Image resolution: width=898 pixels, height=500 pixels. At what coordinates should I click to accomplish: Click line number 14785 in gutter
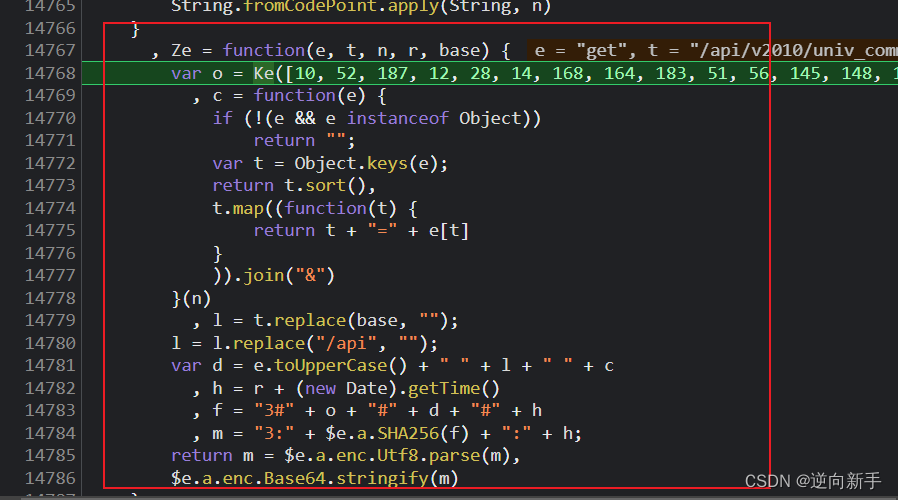(x=50, y=455)
